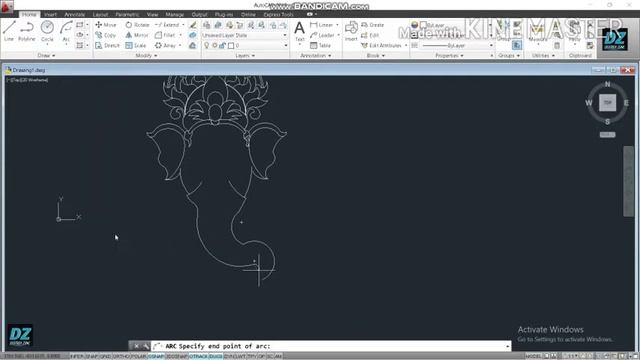Expand the Modify panel
Image resolution: width=640 pixels, height=360 pixels.
[x=146, y=56]
